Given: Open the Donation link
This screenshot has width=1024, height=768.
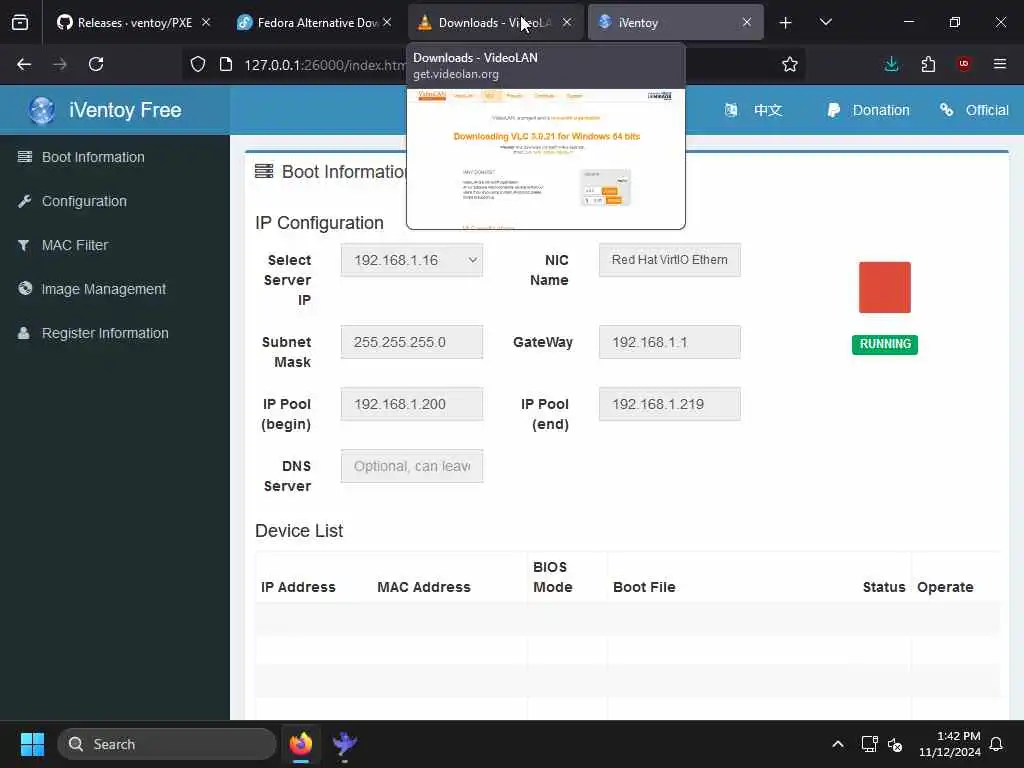Looking at the screenshot, I should tap(868, 110).
